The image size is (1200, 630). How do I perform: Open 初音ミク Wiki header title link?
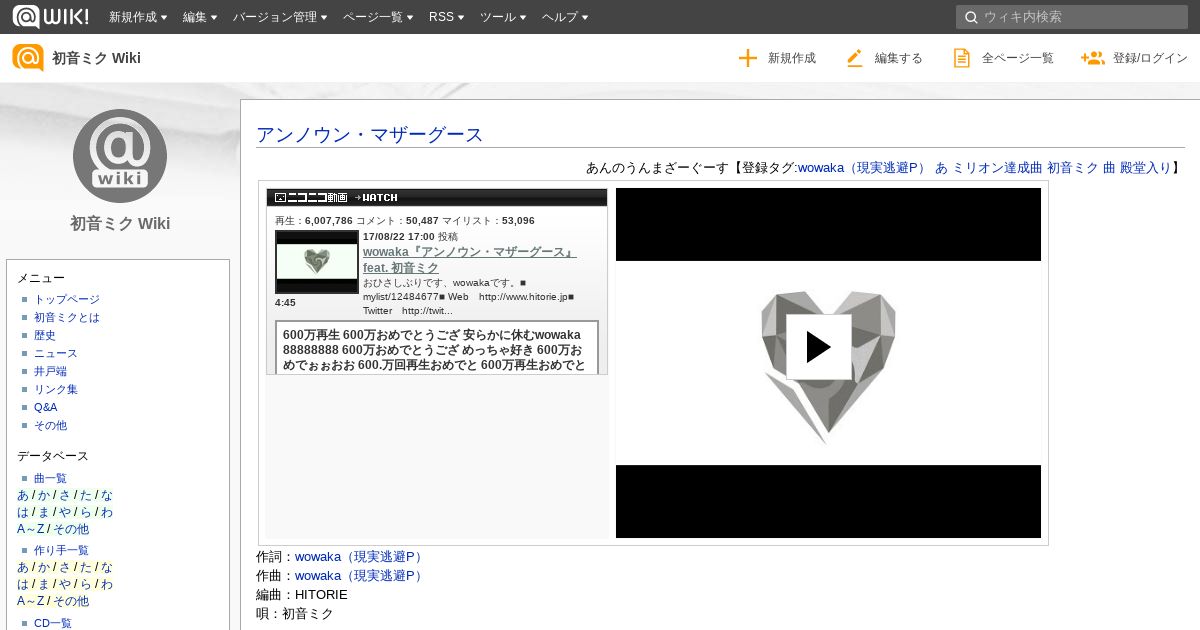[x=96, y=58]
